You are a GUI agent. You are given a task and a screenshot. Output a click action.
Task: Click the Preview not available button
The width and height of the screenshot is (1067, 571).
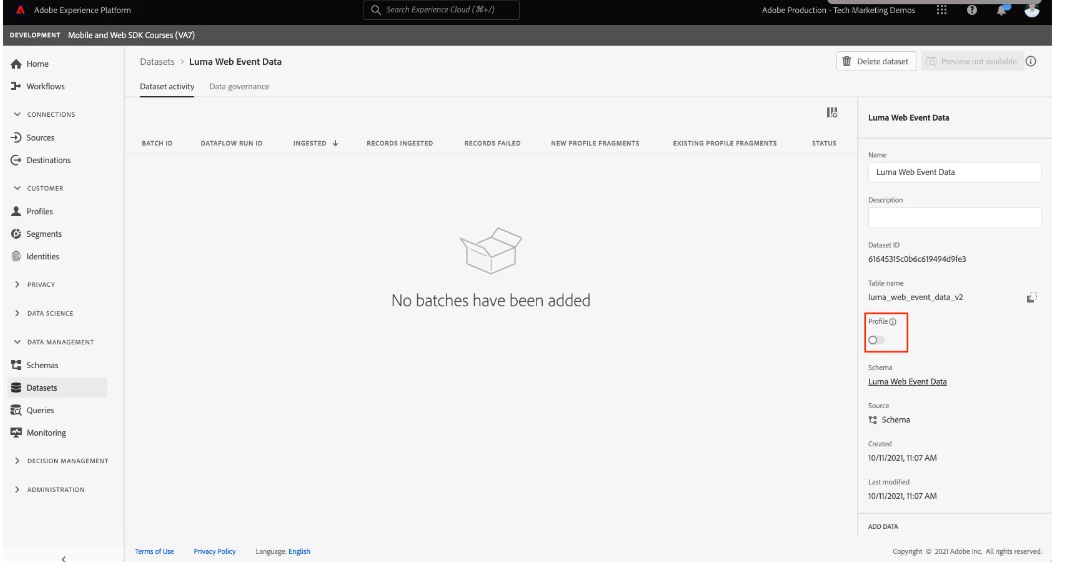(972, 61)
